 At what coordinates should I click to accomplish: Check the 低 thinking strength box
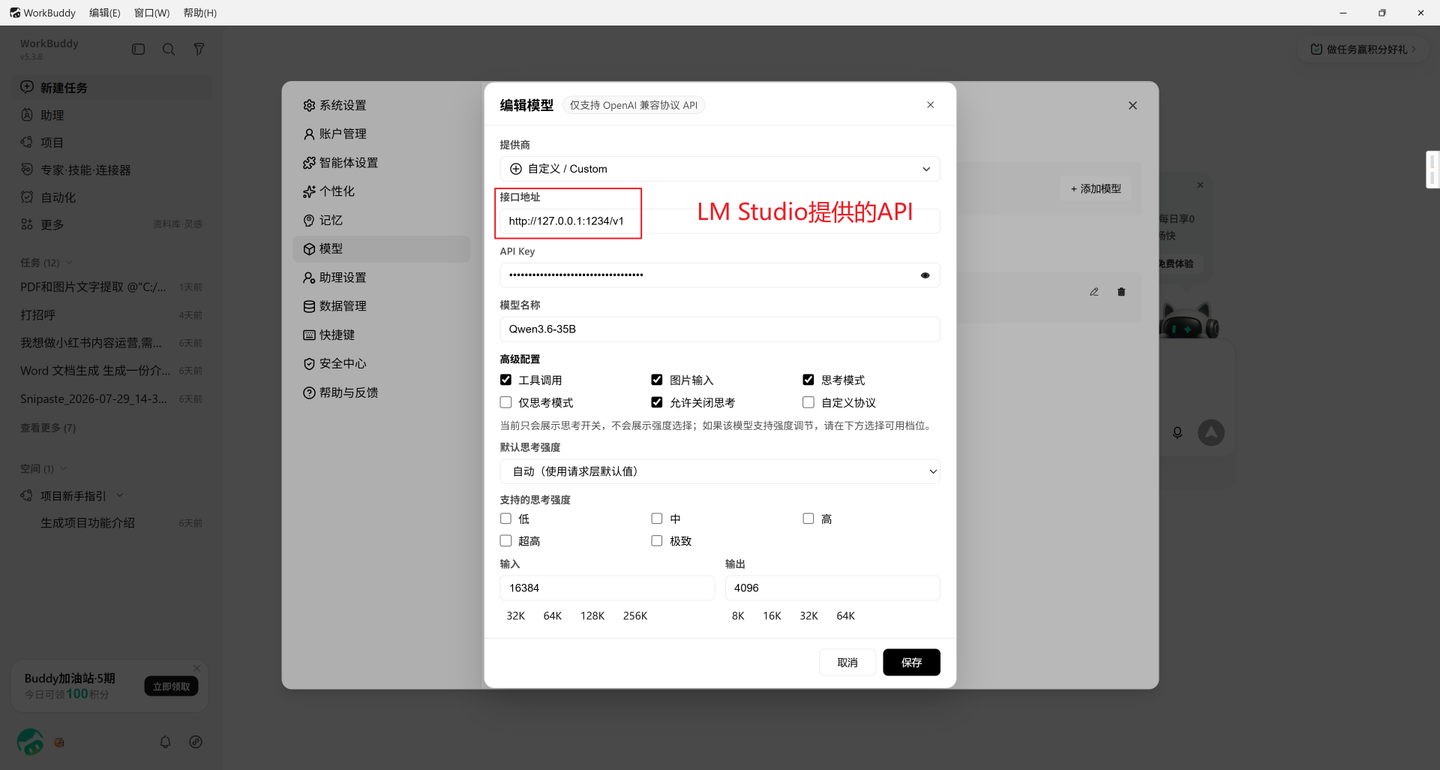(x=506, y=519)
